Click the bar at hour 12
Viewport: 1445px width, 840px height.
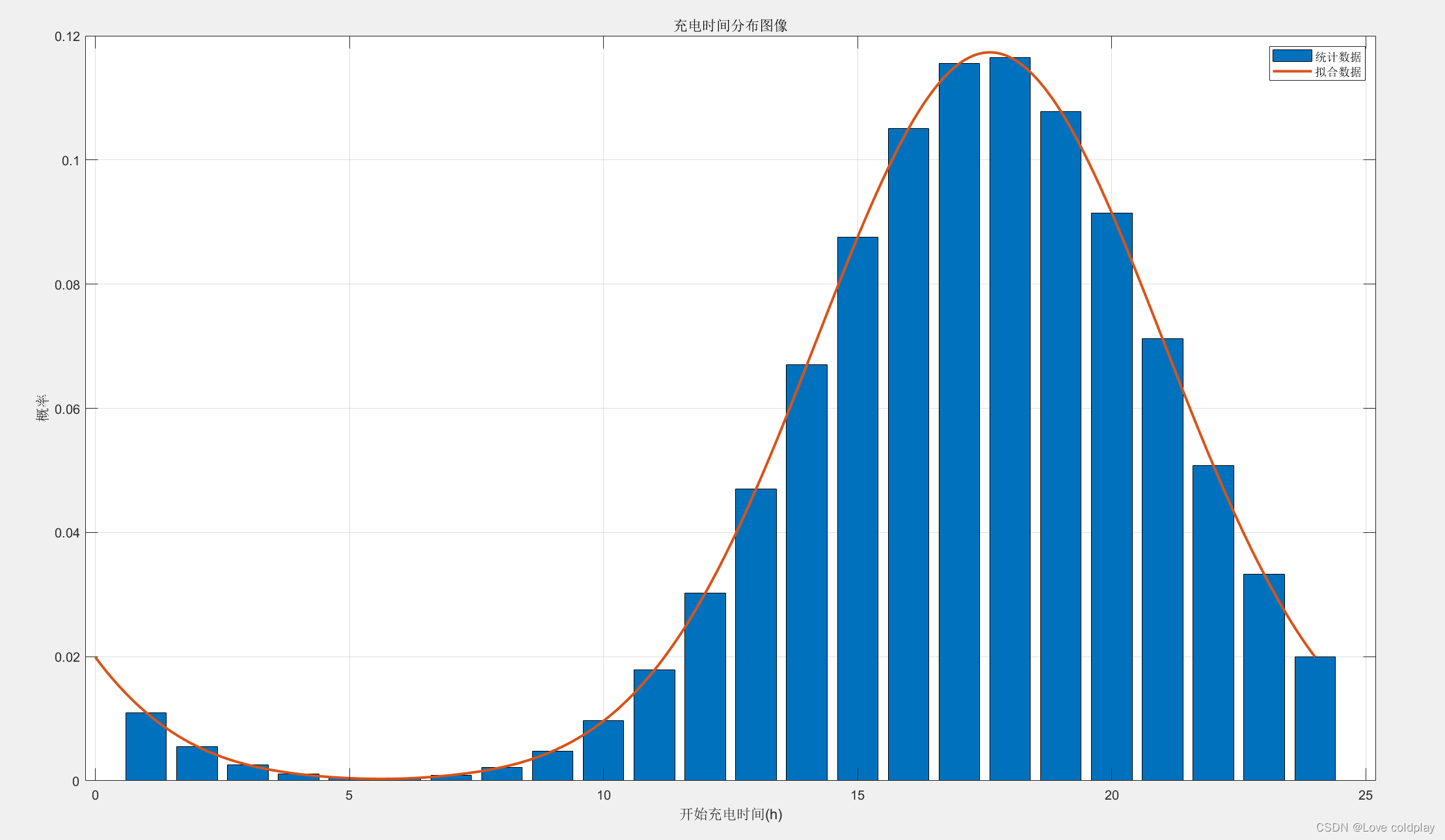[705, 686]
